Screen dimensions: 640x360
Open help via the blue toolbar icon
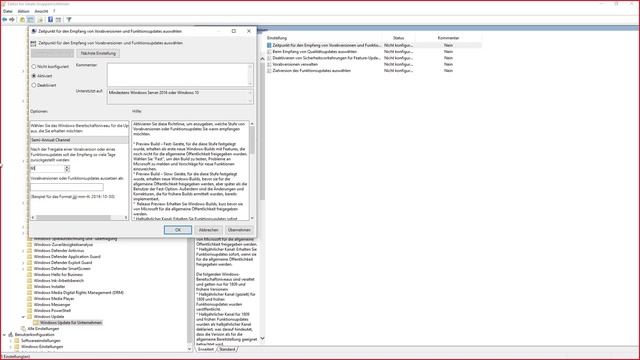click(50, 20)
